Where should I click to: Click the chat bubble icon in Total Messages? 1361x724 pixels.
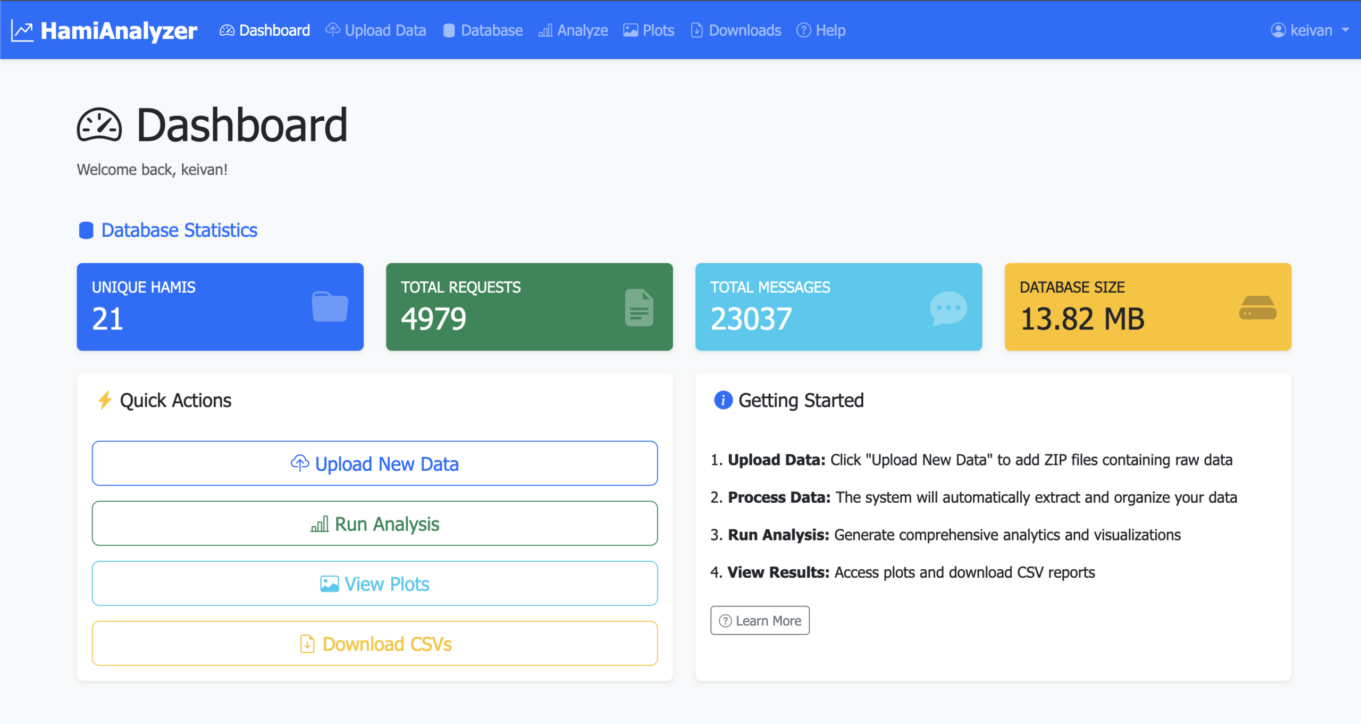click(948, 308)
